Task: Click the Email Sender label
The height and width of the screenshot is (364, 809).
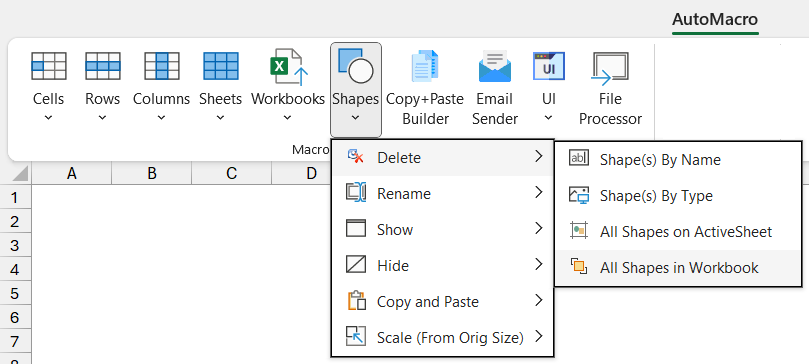Action: tap(495, 109)
